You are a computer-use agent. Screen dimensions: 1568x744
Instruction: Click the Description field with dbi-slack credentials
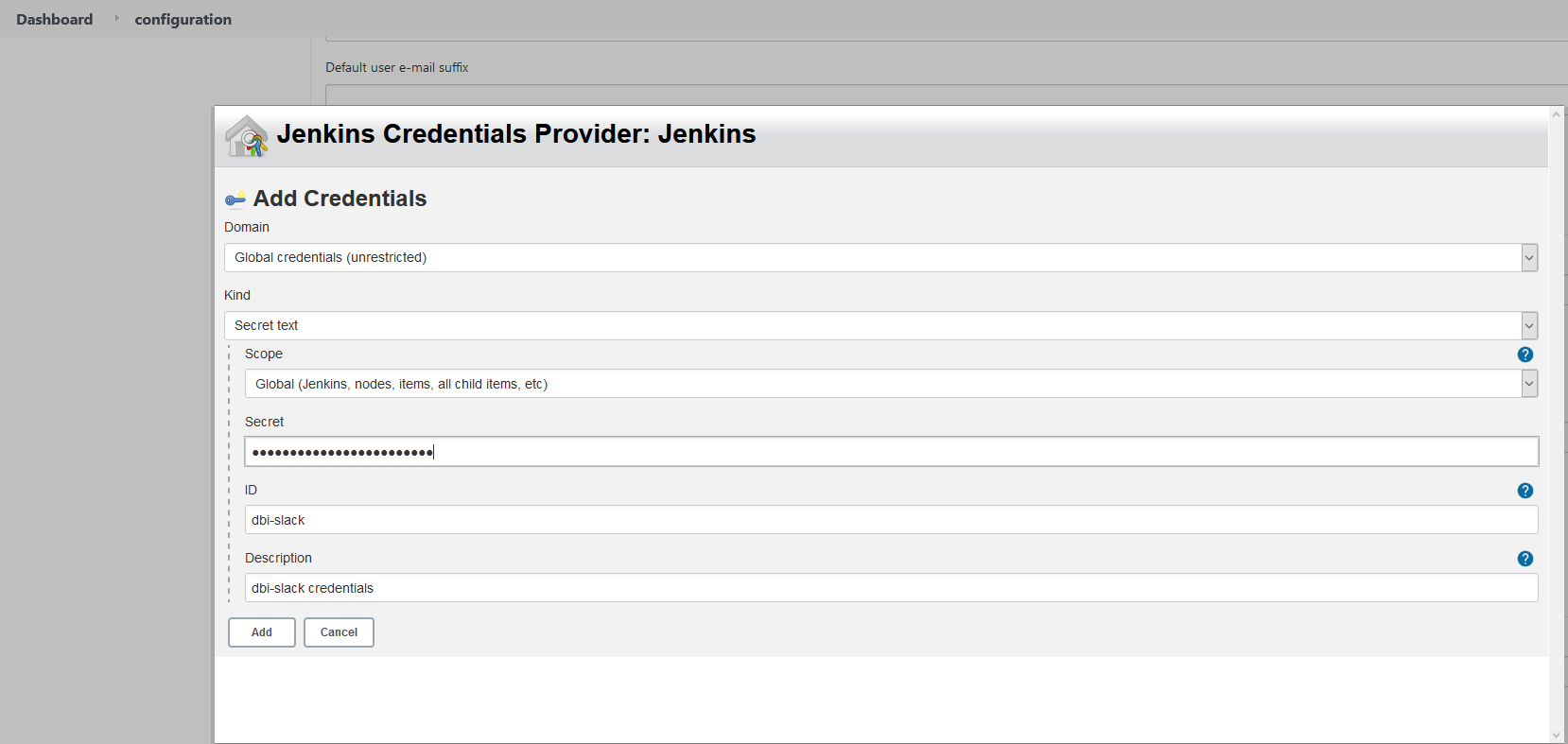click(x=891, y=588)
